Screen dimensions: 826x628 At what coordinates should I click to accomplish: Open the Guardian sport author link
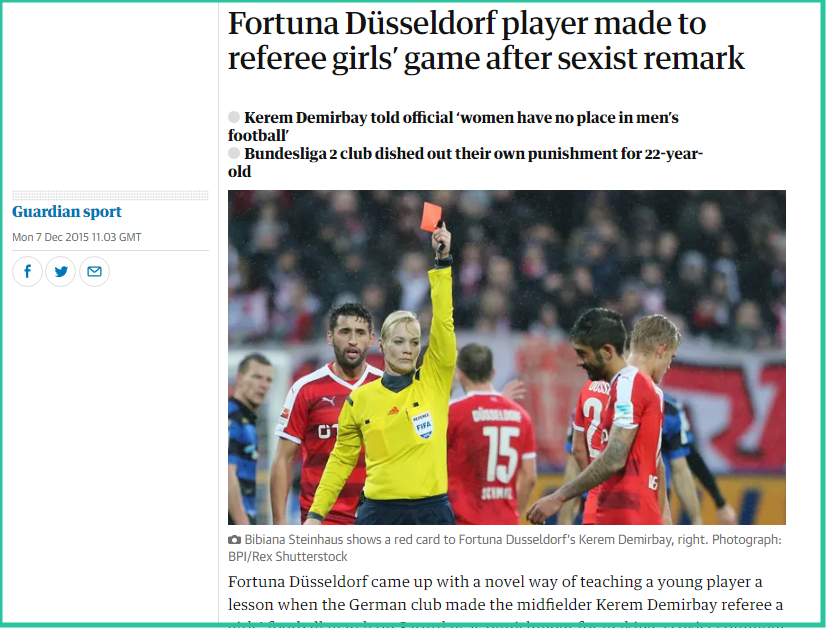point(67,211)
